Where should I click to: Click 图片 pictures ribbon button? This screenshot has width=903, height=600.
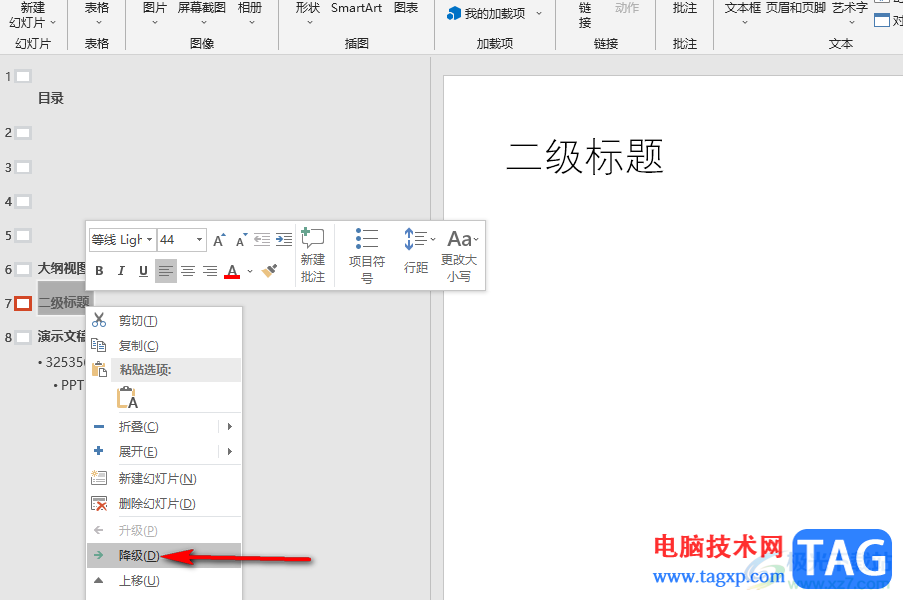coord(154,14)
